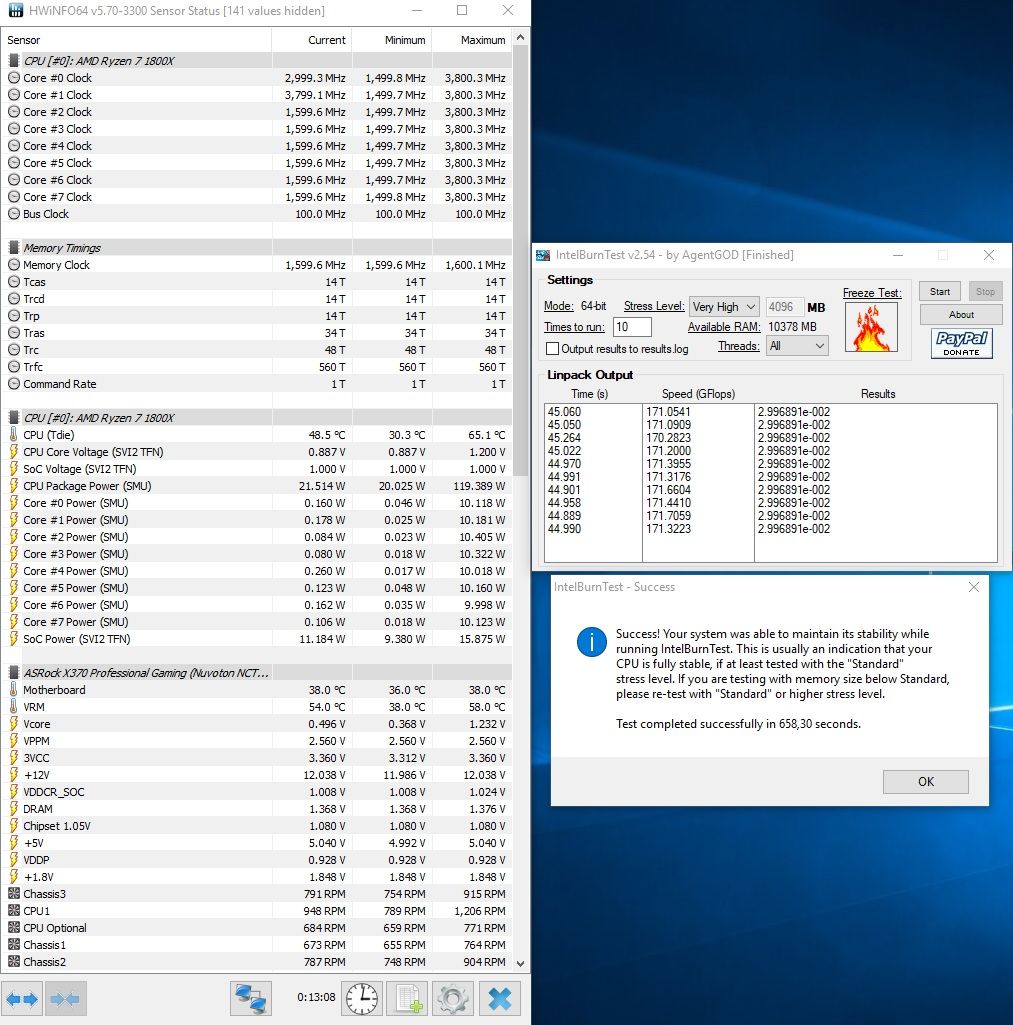Click the Minimum column header

[391, 40]
